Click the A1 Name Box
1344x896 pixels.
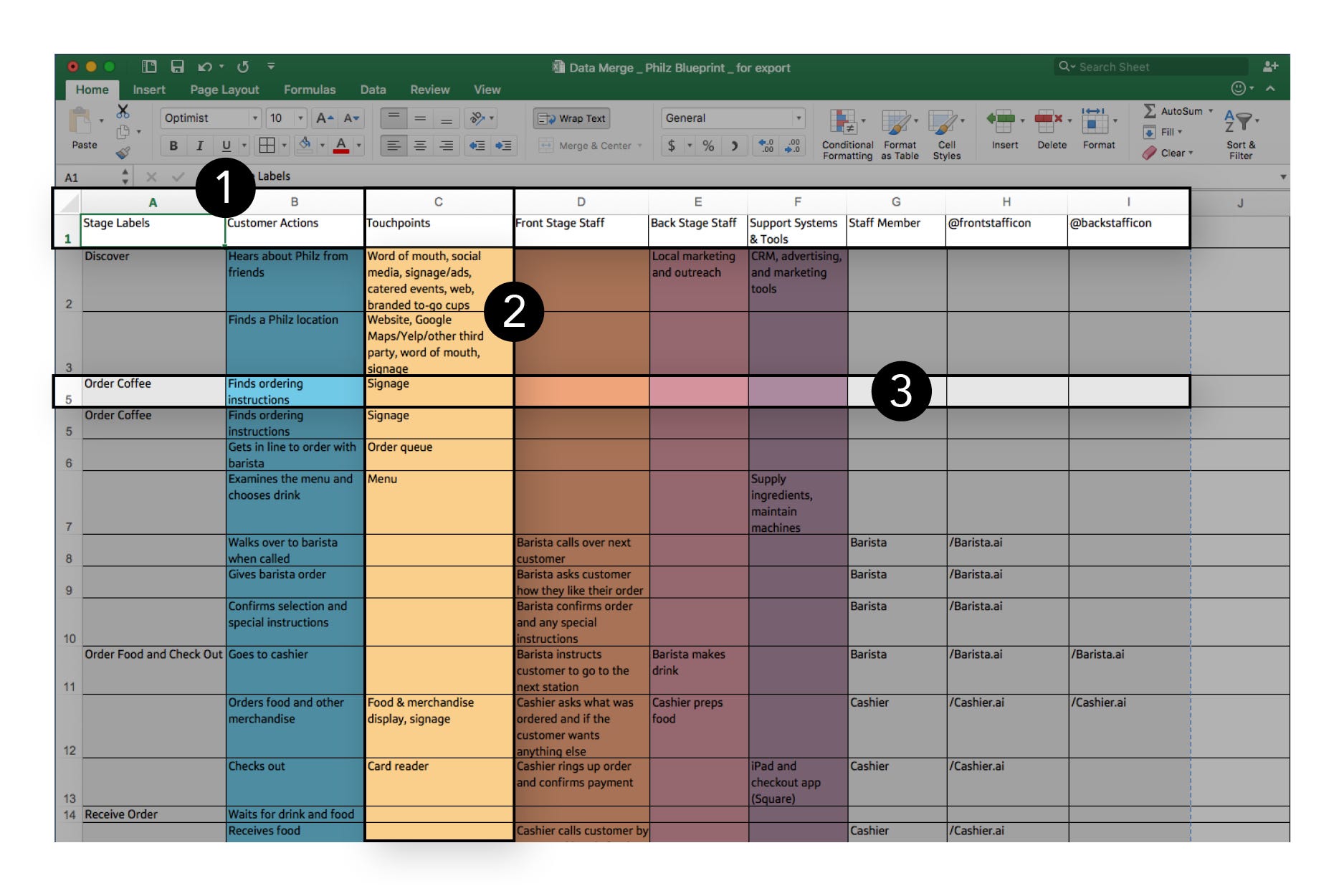tap(90, 177)
